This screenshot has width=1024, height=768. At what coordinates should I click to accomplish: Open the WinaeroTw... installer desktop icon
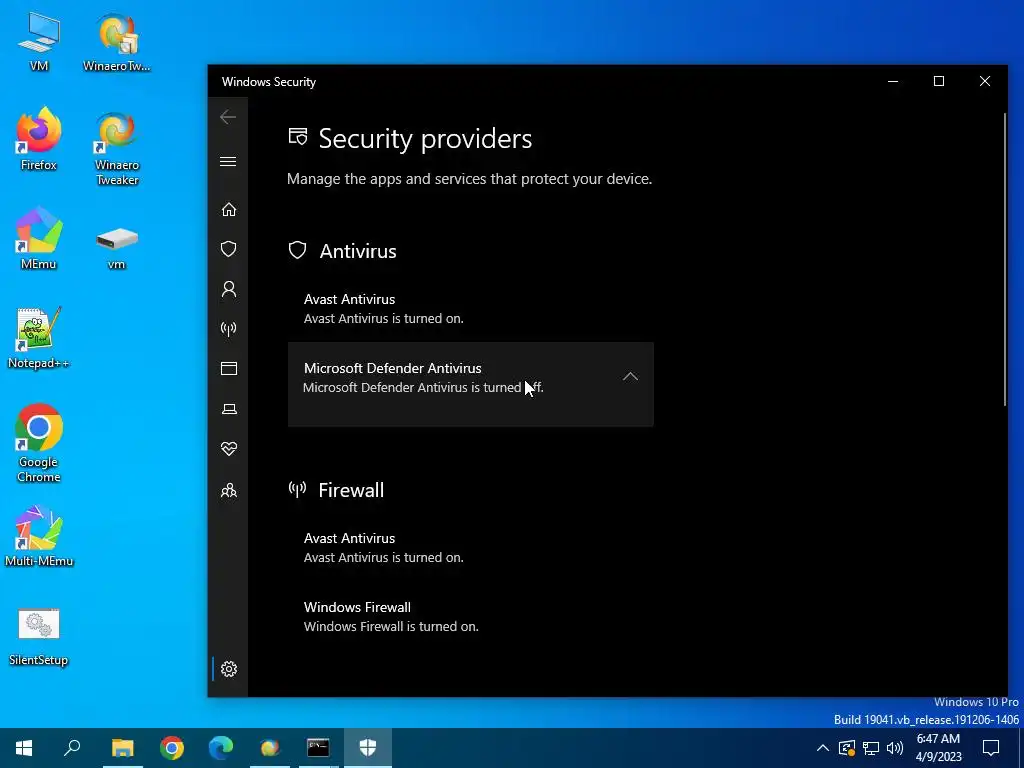click(117, 42)
